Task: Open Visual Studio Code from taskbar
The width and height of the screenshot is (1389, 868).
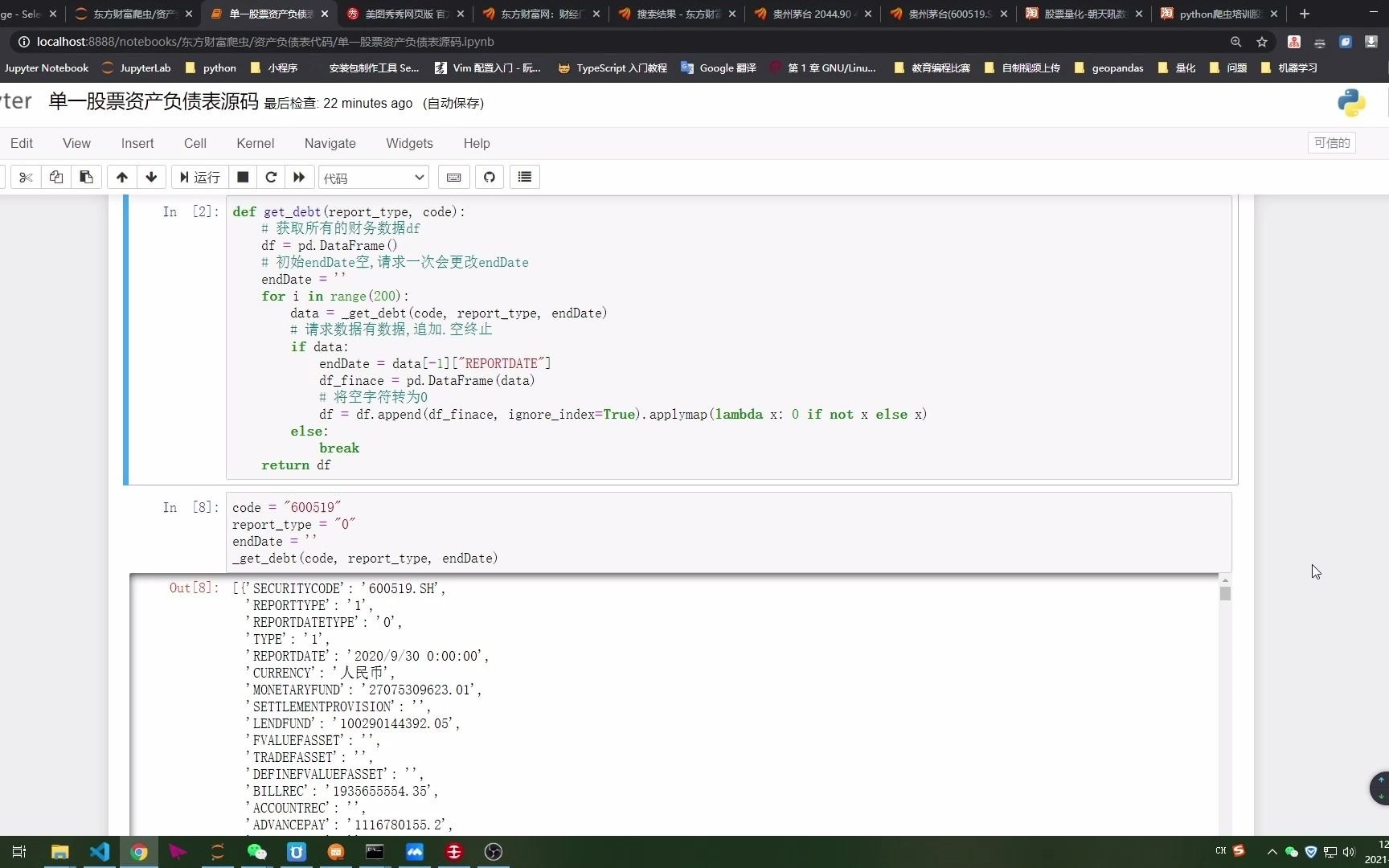Action: tap(100, 852)
